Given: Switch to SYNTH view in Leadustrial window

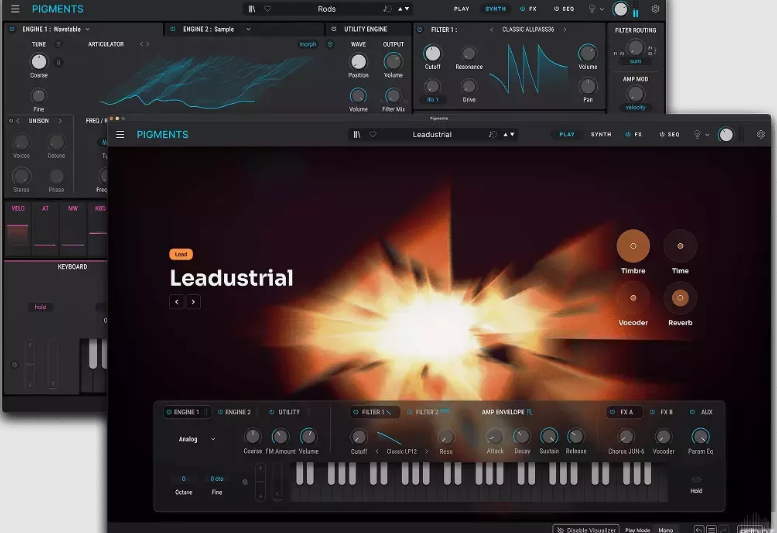Looking at the screenshot, I should coord(601,134).
